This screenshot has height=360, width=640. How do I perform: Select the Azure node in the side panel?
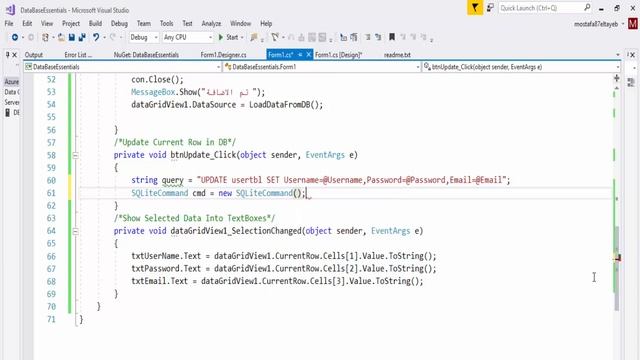pyautogui.click(x=11, y=82)
